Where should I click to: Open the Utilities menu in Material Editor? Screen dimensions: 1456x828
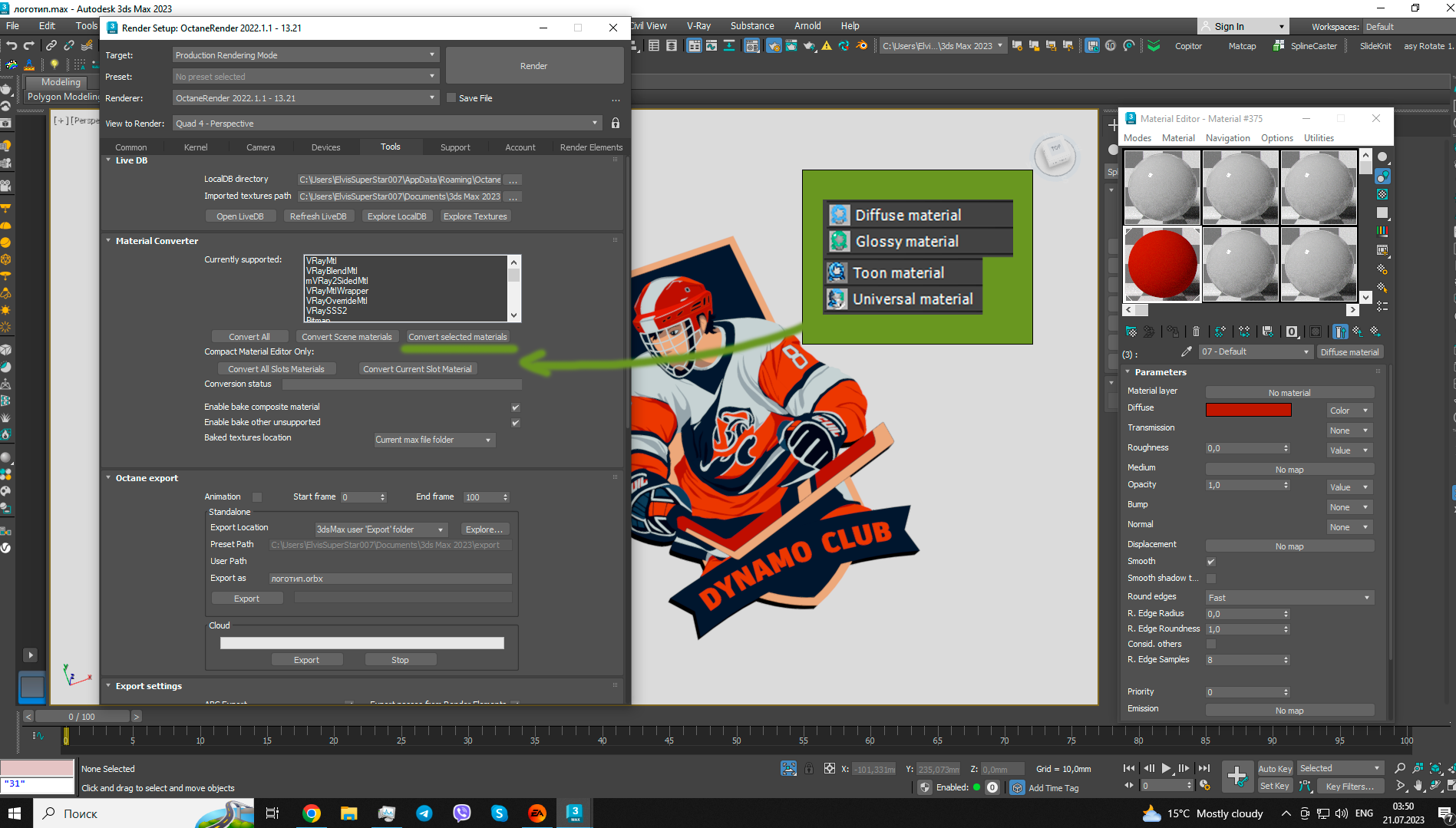click(x=1319, y=138)
